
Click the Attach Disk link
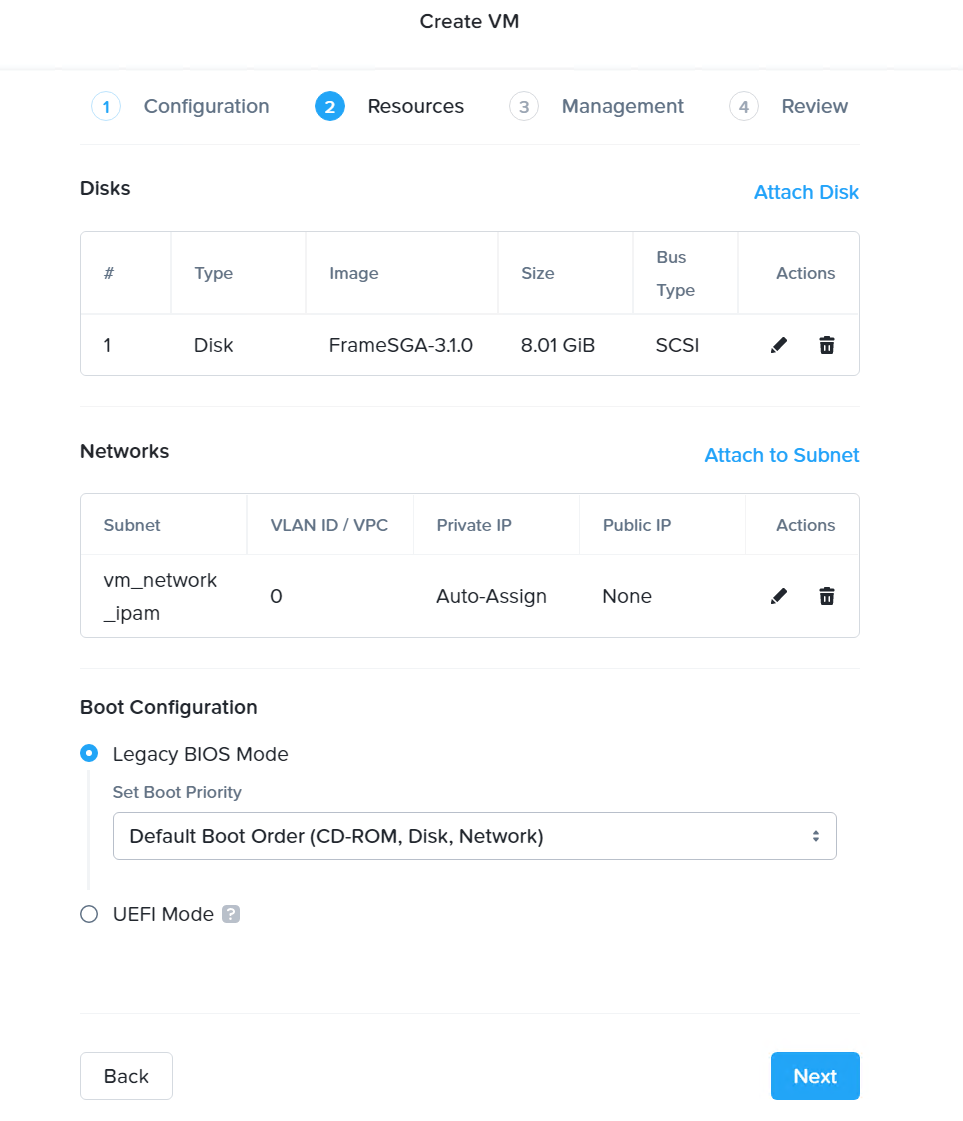806,192
